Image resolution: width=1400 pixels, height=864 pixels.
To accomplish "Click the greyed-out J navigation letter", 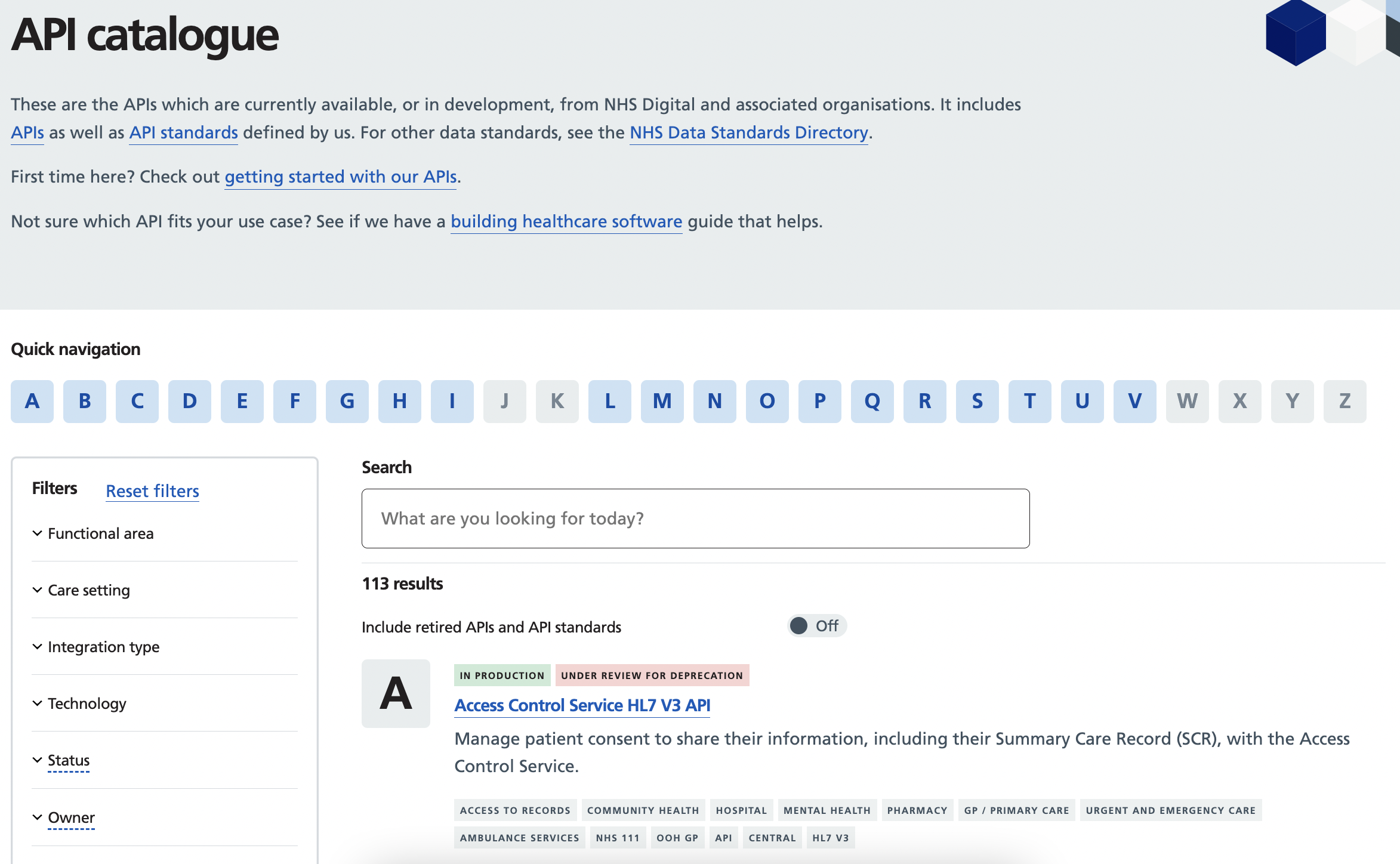I will pos(505,401).
